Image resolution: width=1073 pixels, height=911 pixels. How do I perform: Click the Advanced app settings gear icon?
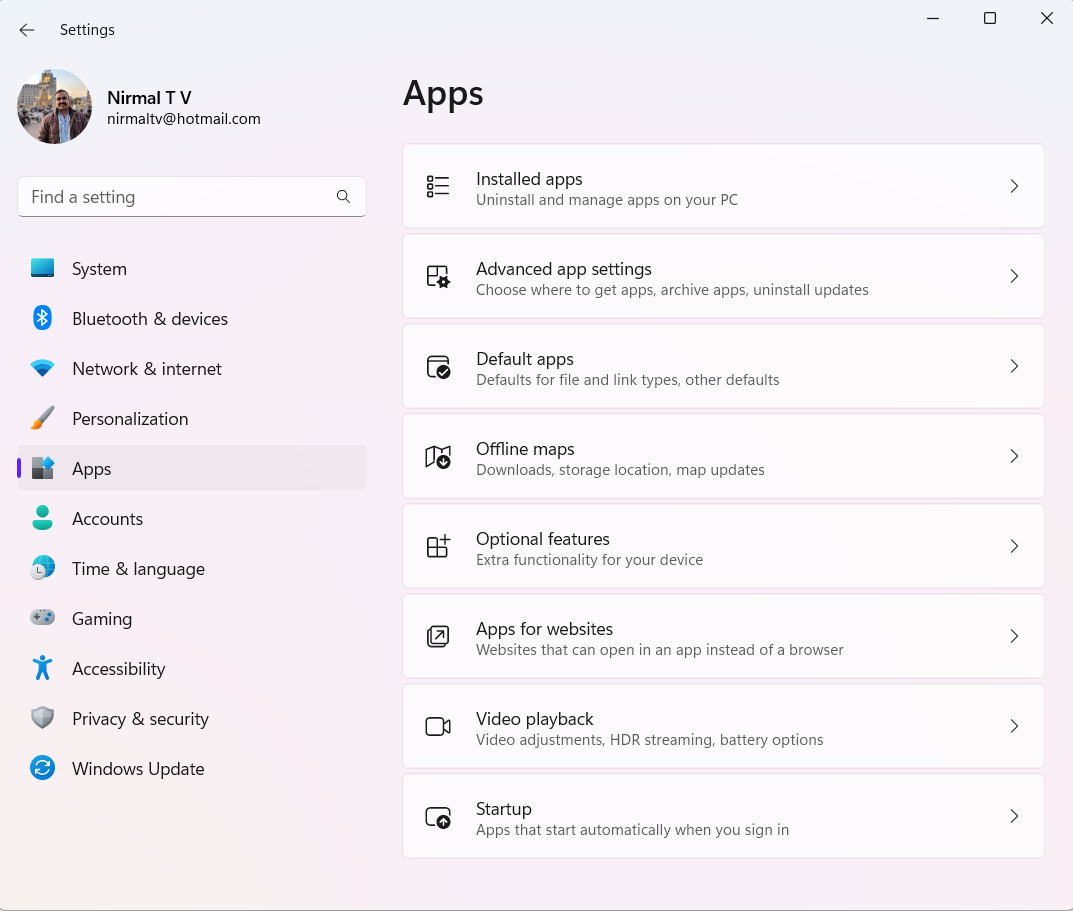pyautogui.click(x=438, y=277)
